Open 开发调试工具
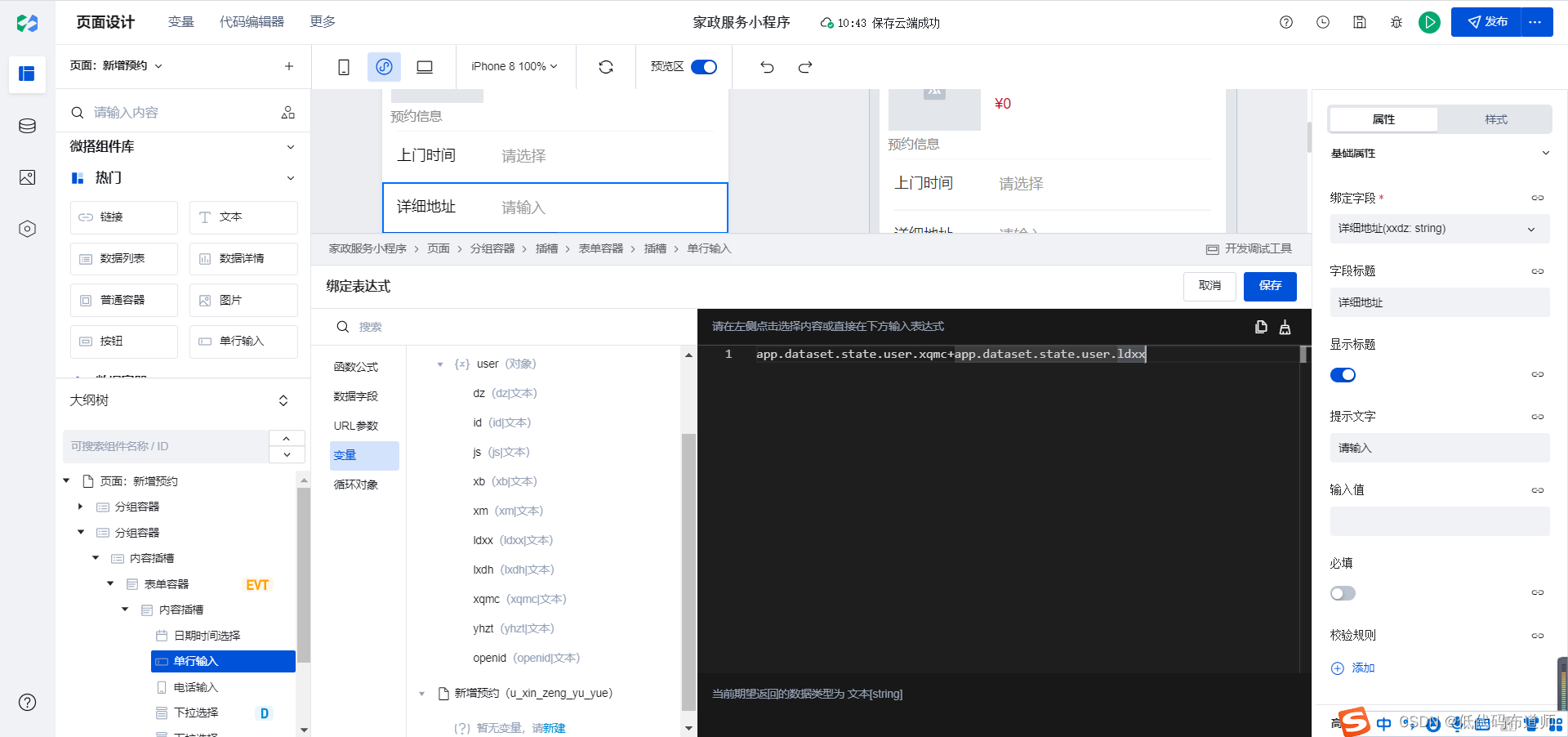Image resolution: width=1568 pixels, height=737 pixels. (1249, 249)
